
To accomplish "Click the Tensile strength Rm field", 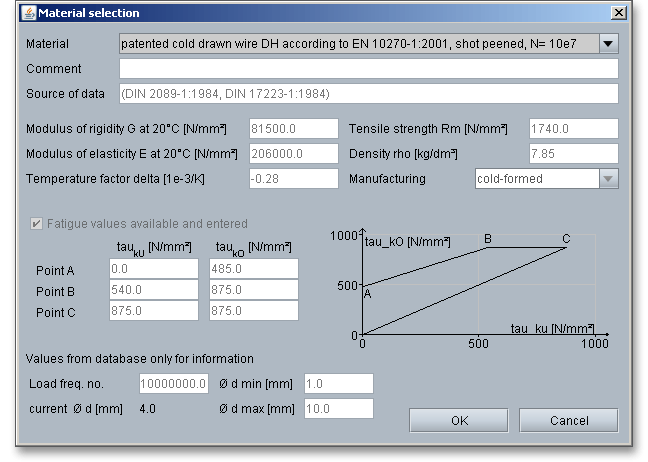I will (x=573, y=129).
